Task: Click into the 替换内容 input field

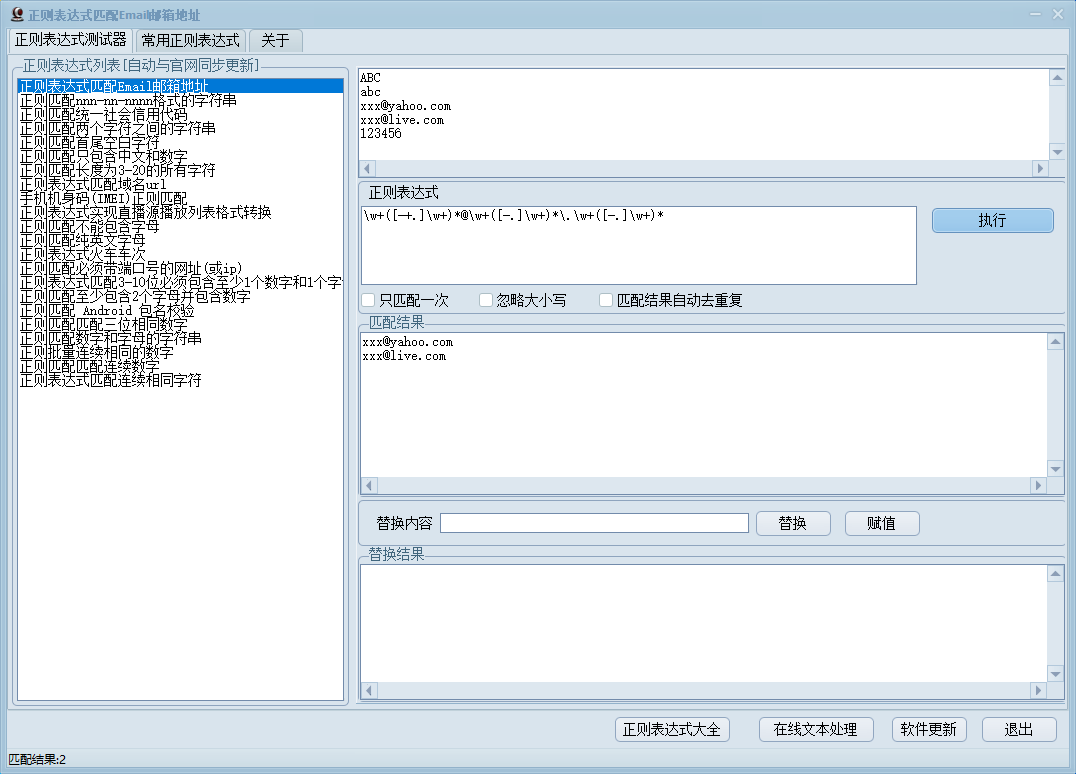Action: pos(594,523)
